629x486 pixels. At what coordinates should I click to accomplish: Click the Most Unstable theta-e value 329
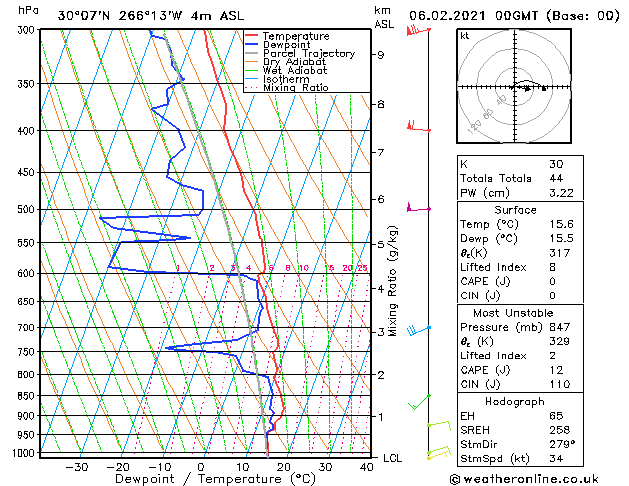(559, 341)
